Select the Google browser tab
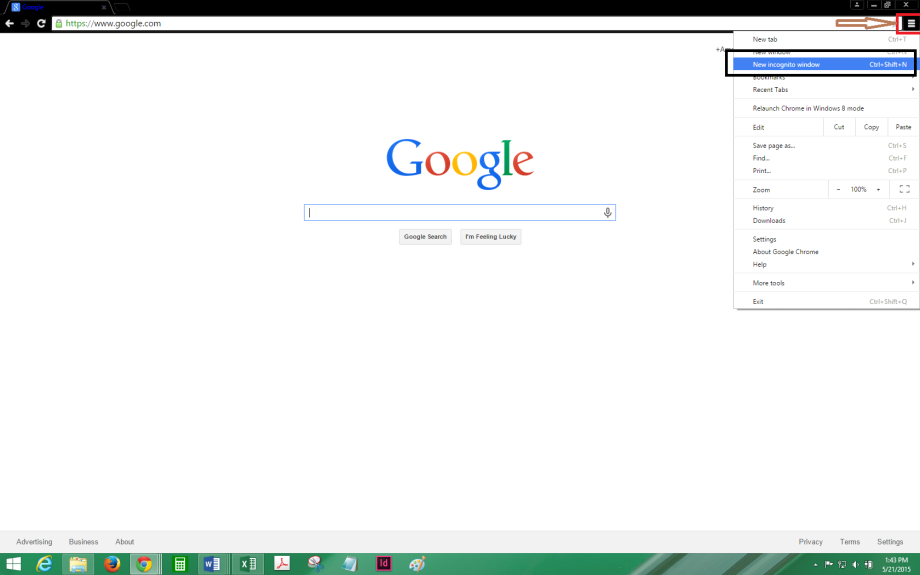The width and height of the screenshot is (920, 575). coord(59,7)
